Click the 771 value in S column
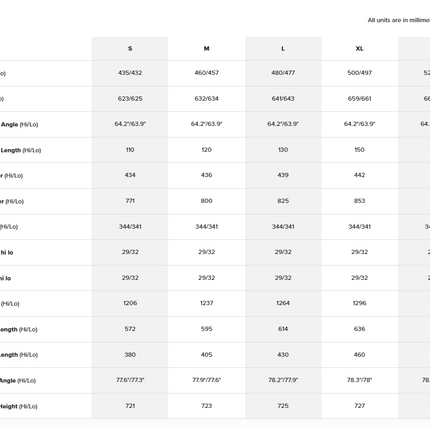 [x=130, y=201]
